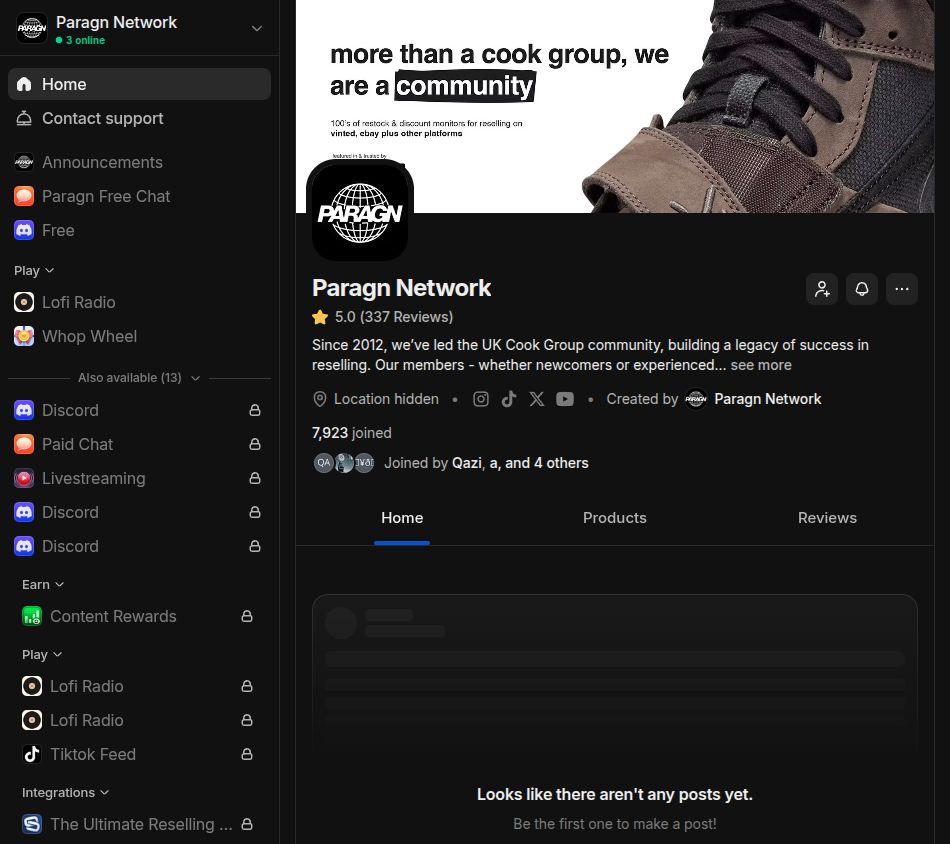Viewport: 950px width, 844px height.
Task: Click the Paragn globe logo avatar
Action: pos(360,213)
